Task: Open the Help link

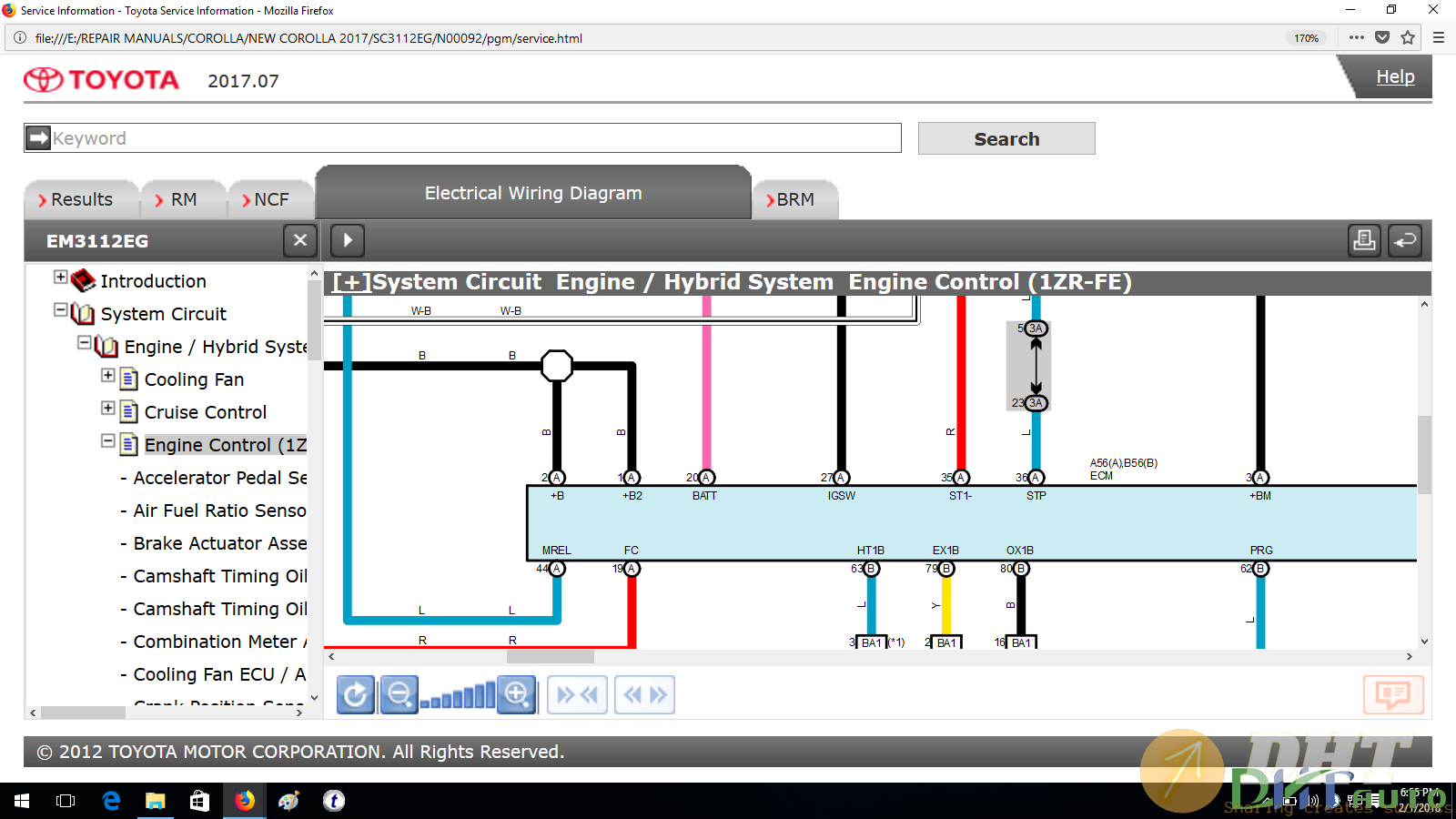Action: pos(1394,77)
